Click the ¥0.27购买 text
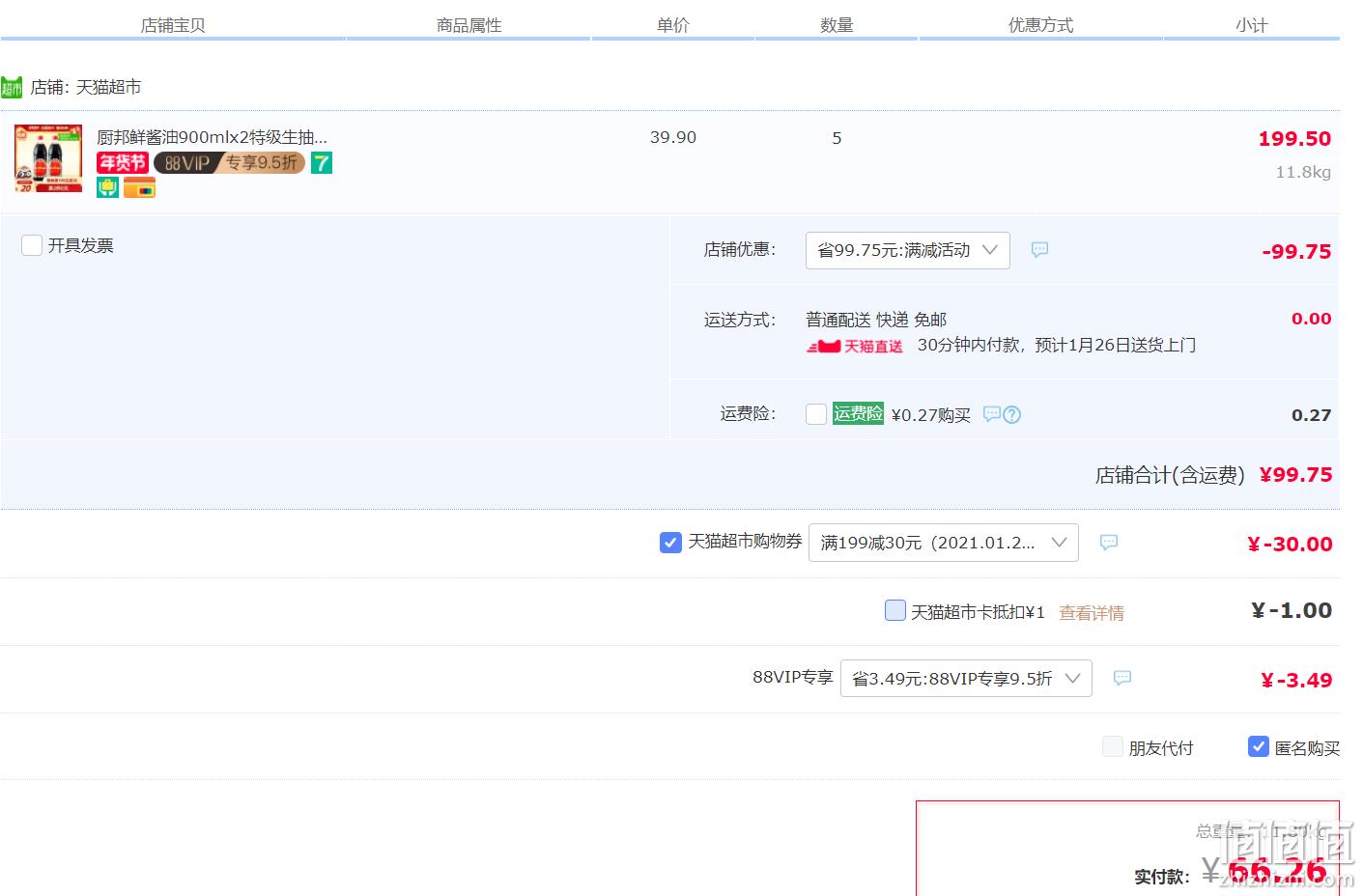 point(931,415)
